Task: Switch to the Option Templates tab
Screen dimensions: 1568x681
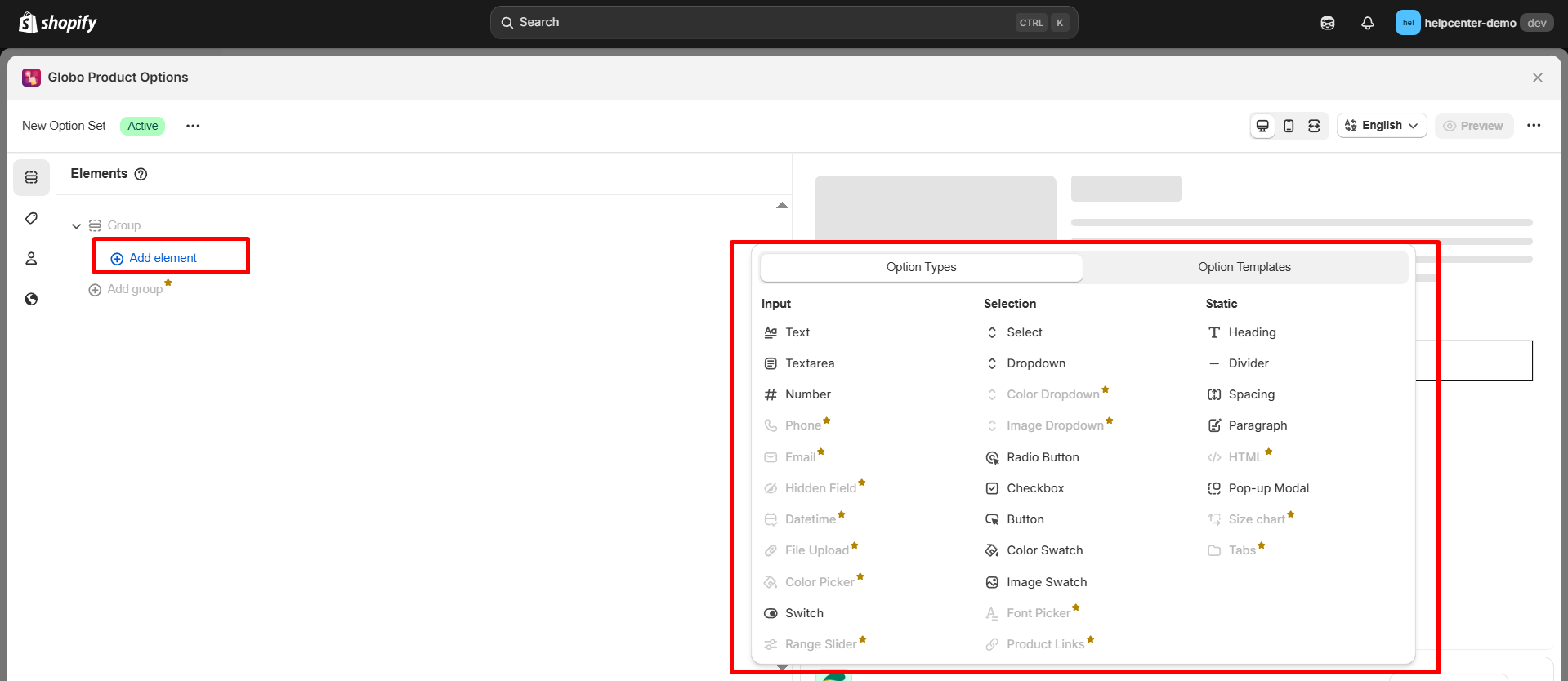Action: pos(1244,267)
